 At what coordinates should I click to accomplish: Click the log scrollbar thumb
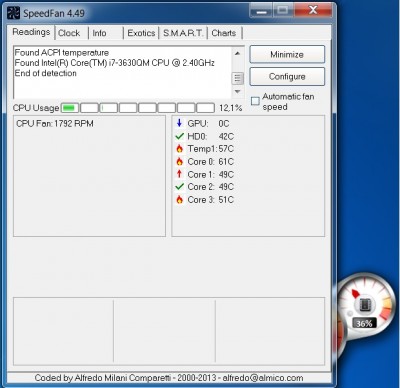237,78
